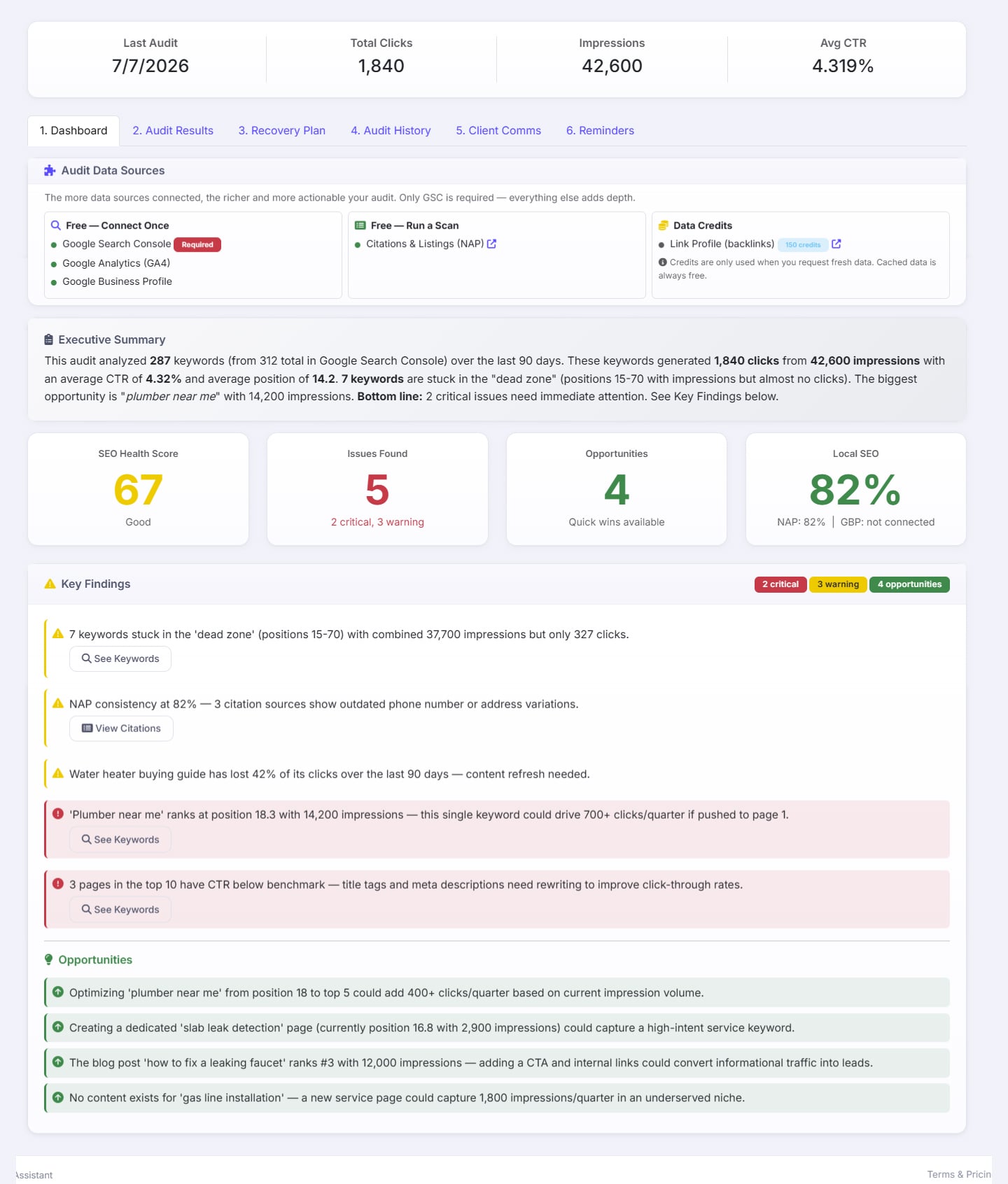Click the Link Profile (backlinks) text
The width and height of the screenshot is (1008, 1184).
coord(722,244)
